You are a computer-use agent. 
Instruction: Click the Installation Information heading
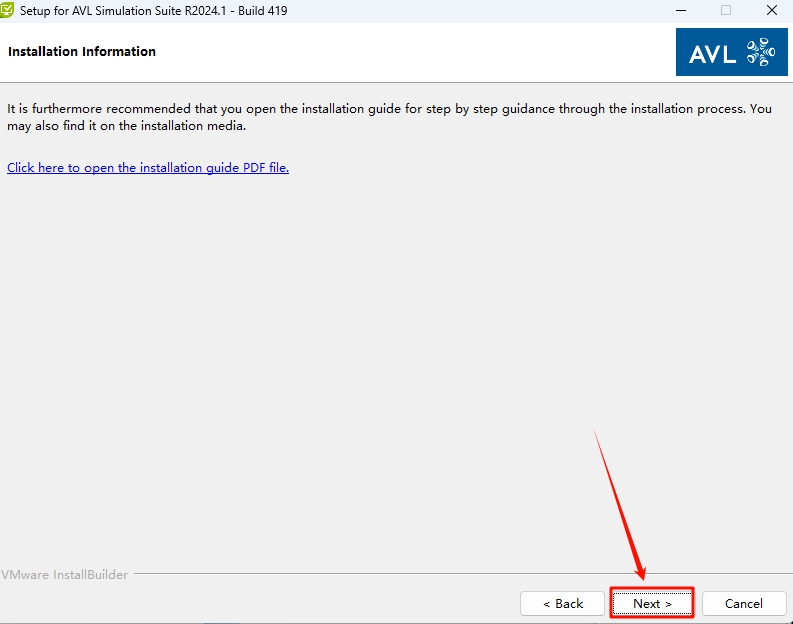click(x=82, y=51)
